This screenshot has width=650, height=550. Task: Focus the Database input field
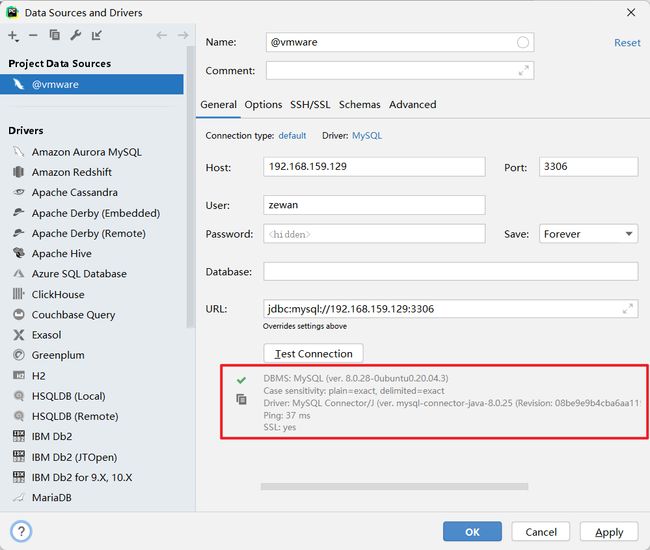click(451, 271)
